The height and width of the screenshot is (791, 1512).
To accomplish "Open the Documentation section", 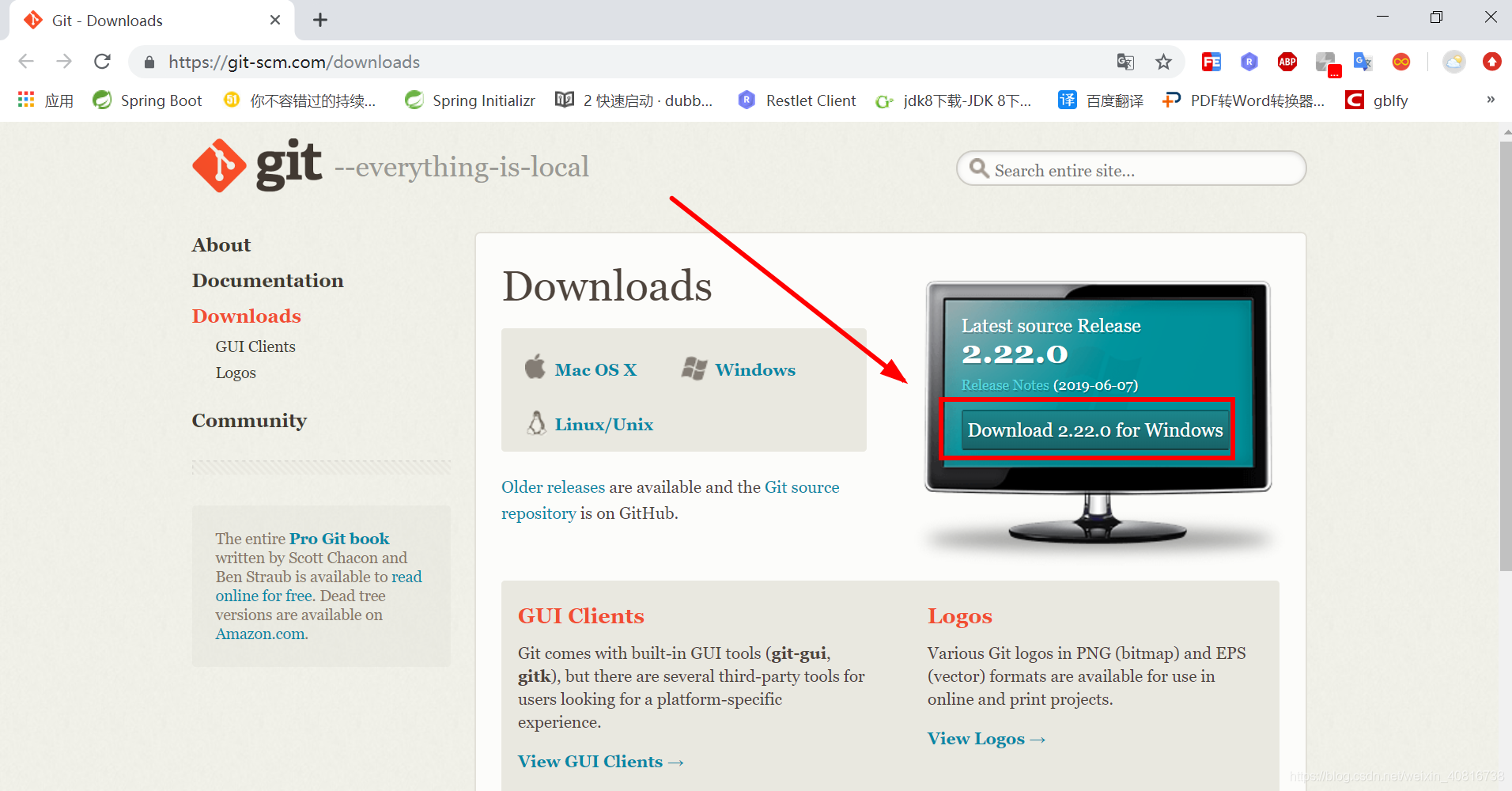I will click(x=268, y=281).
